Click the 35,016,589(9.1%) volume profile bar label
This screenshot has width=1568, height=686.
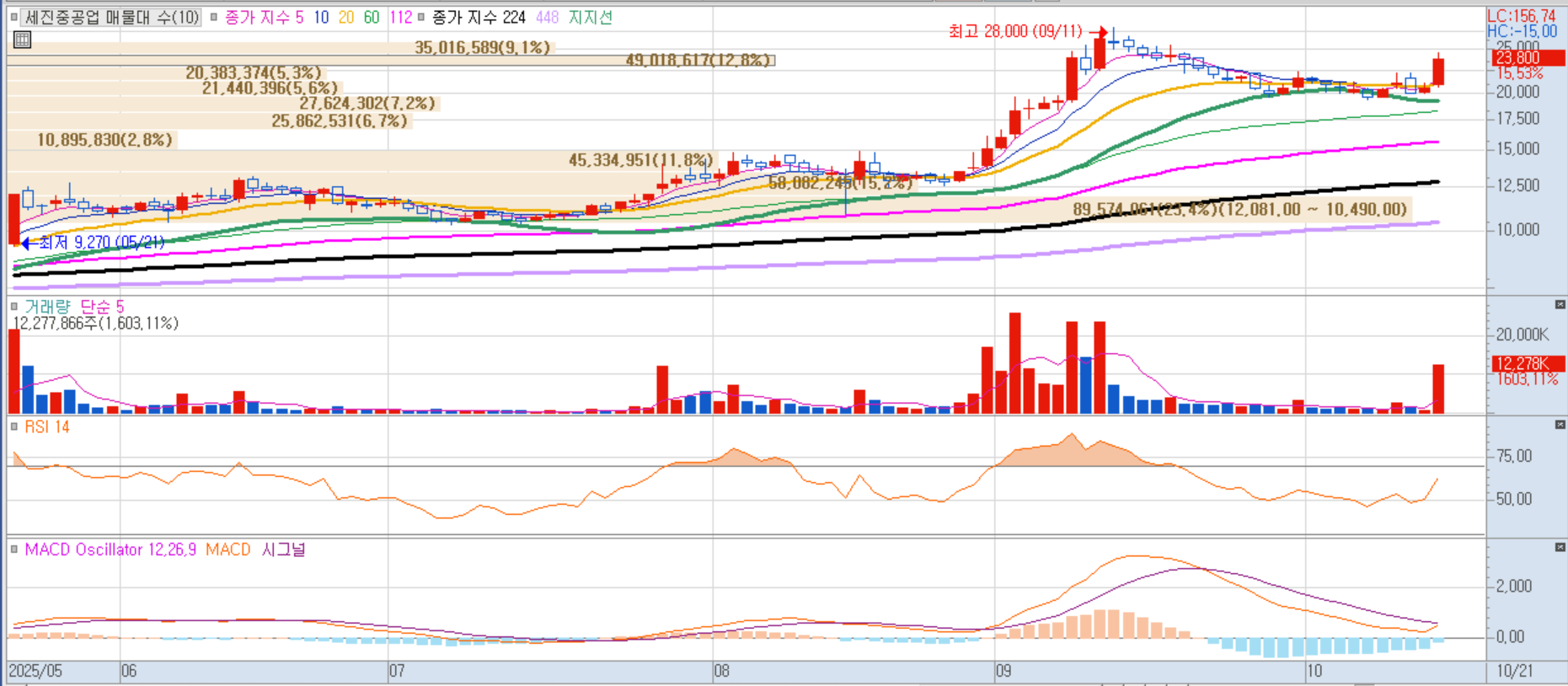click(482, 47)
